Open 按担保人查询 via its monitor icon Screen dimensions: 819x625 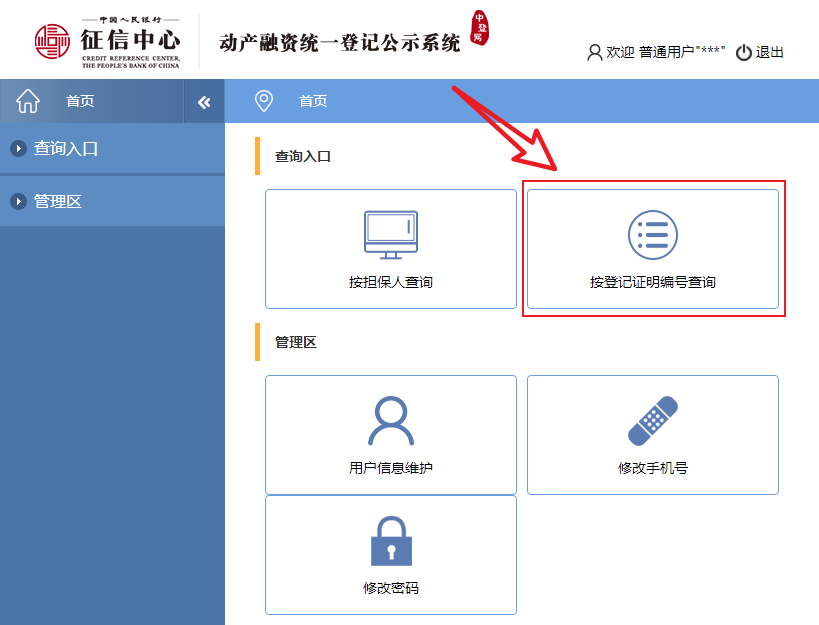(x=390, y=235)
